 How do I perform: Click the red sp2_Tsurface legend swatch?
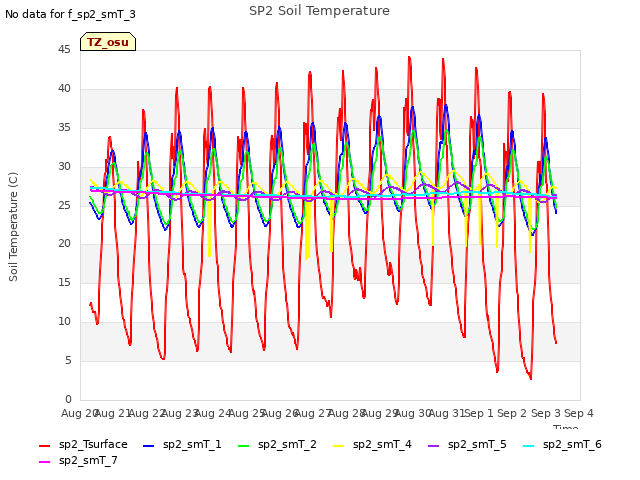pyautogui.click(x=44, y=446)
